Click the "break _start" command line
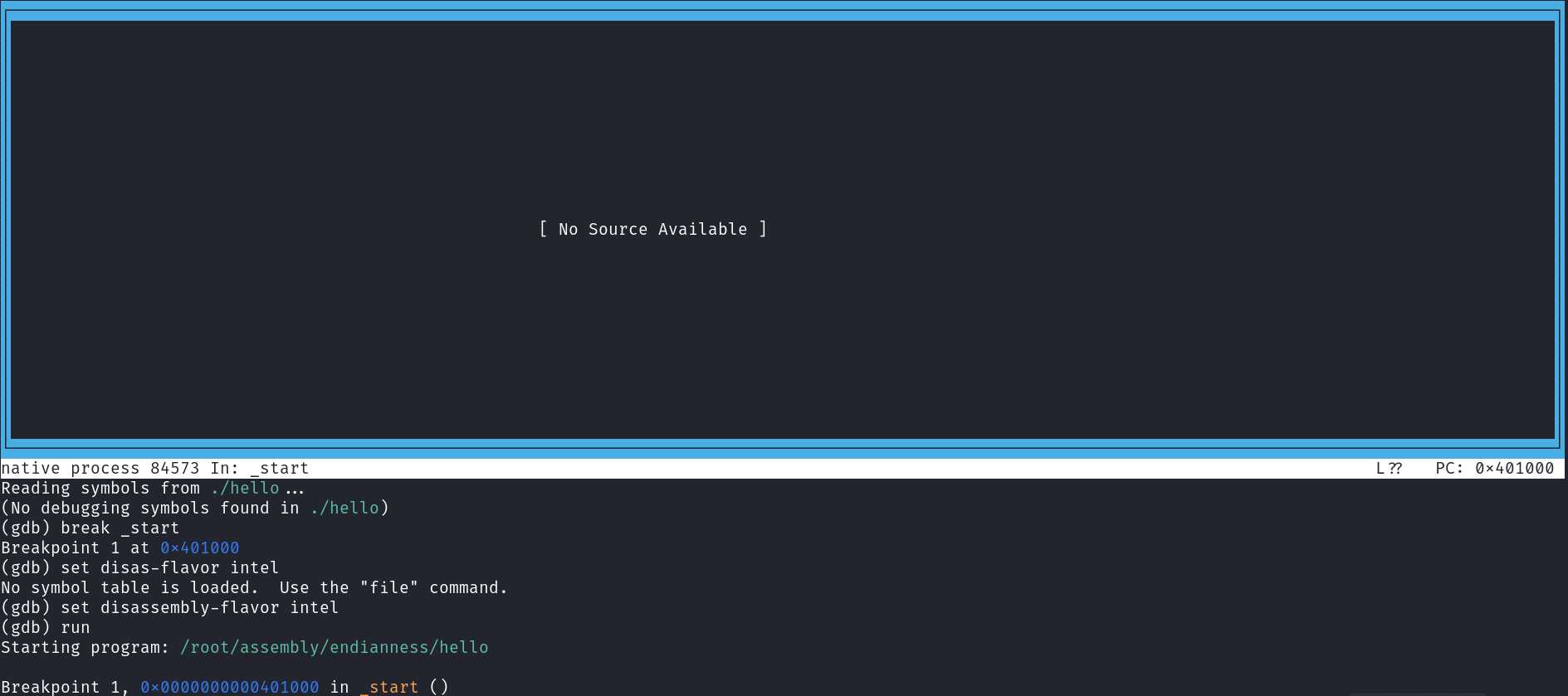 tap(119, 528)
